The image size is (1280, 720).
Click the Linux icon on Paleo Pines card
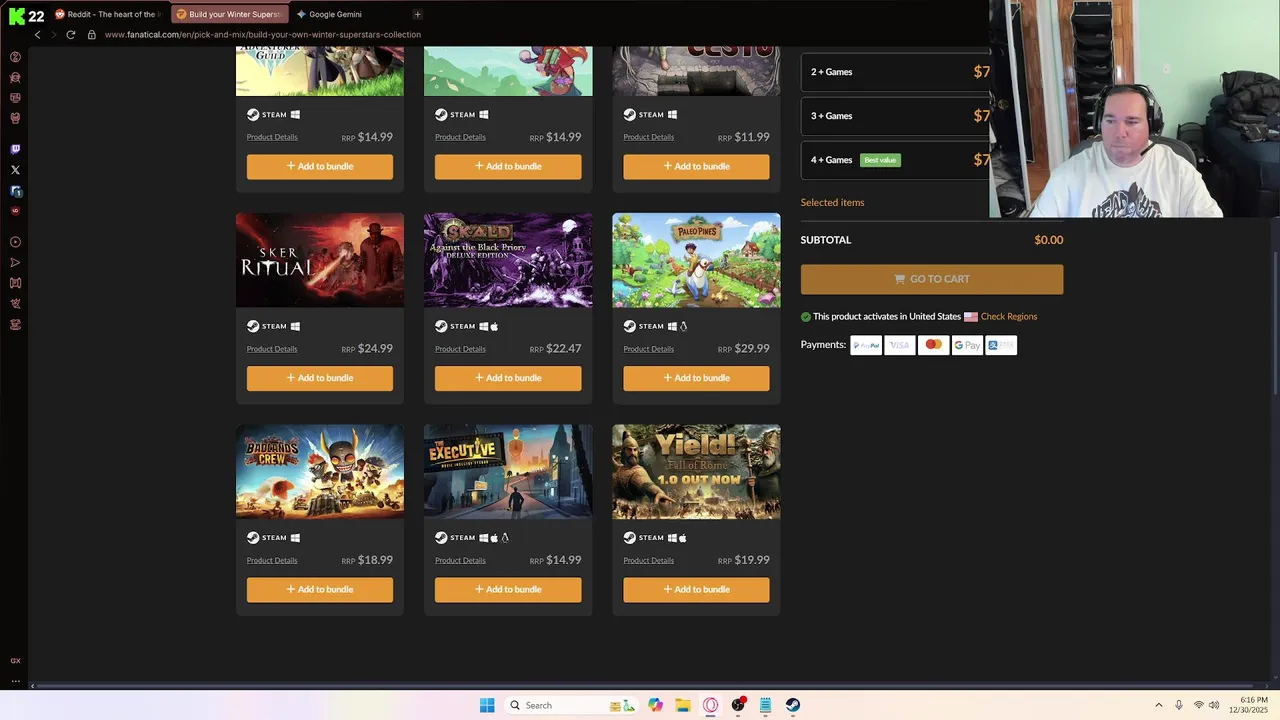pyautogui.click(x=684, y=326)
